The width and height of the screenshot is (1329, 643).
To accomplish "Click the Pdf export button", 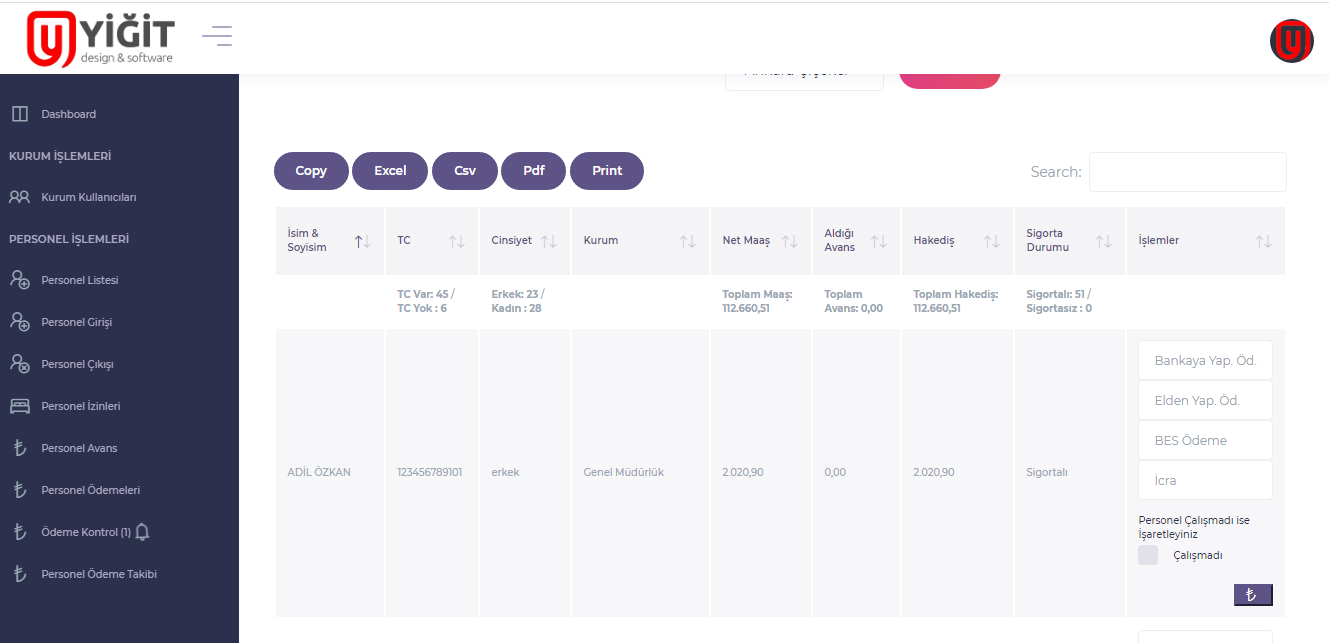I will pyautogui.click(x=534, y=171).
